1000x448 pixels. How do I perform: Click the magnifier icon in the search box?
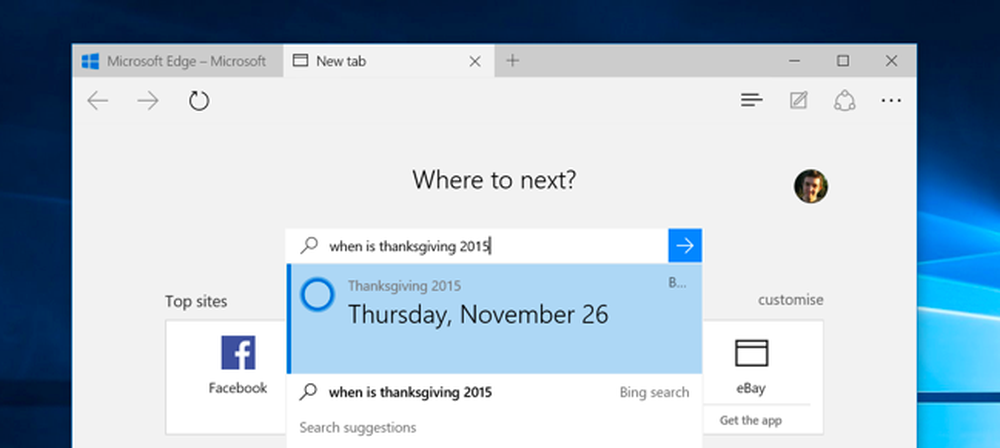pyautogui.click(x=309, y=246)
